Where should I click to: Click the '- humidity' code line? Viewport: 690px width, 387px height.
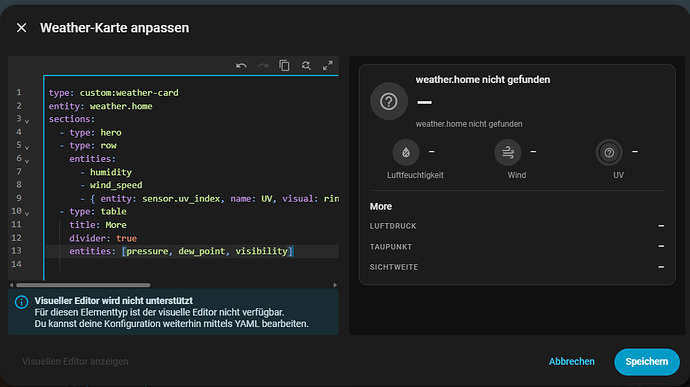[106, 172]
